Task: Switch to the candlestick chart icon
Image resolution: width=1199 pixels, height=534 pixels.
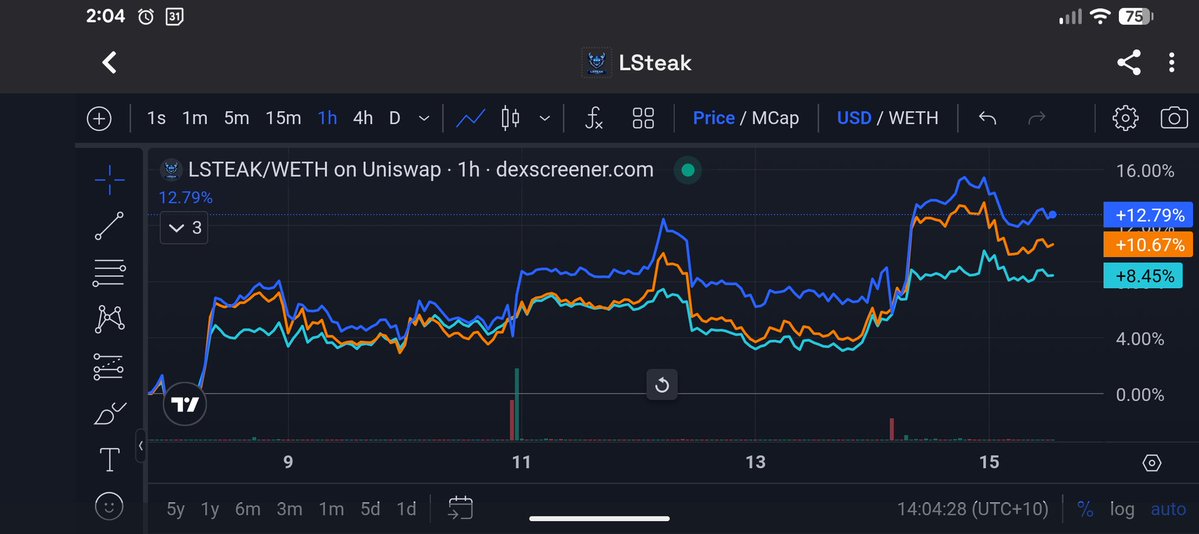Action: pyautogui.click(x=510, y=119)
